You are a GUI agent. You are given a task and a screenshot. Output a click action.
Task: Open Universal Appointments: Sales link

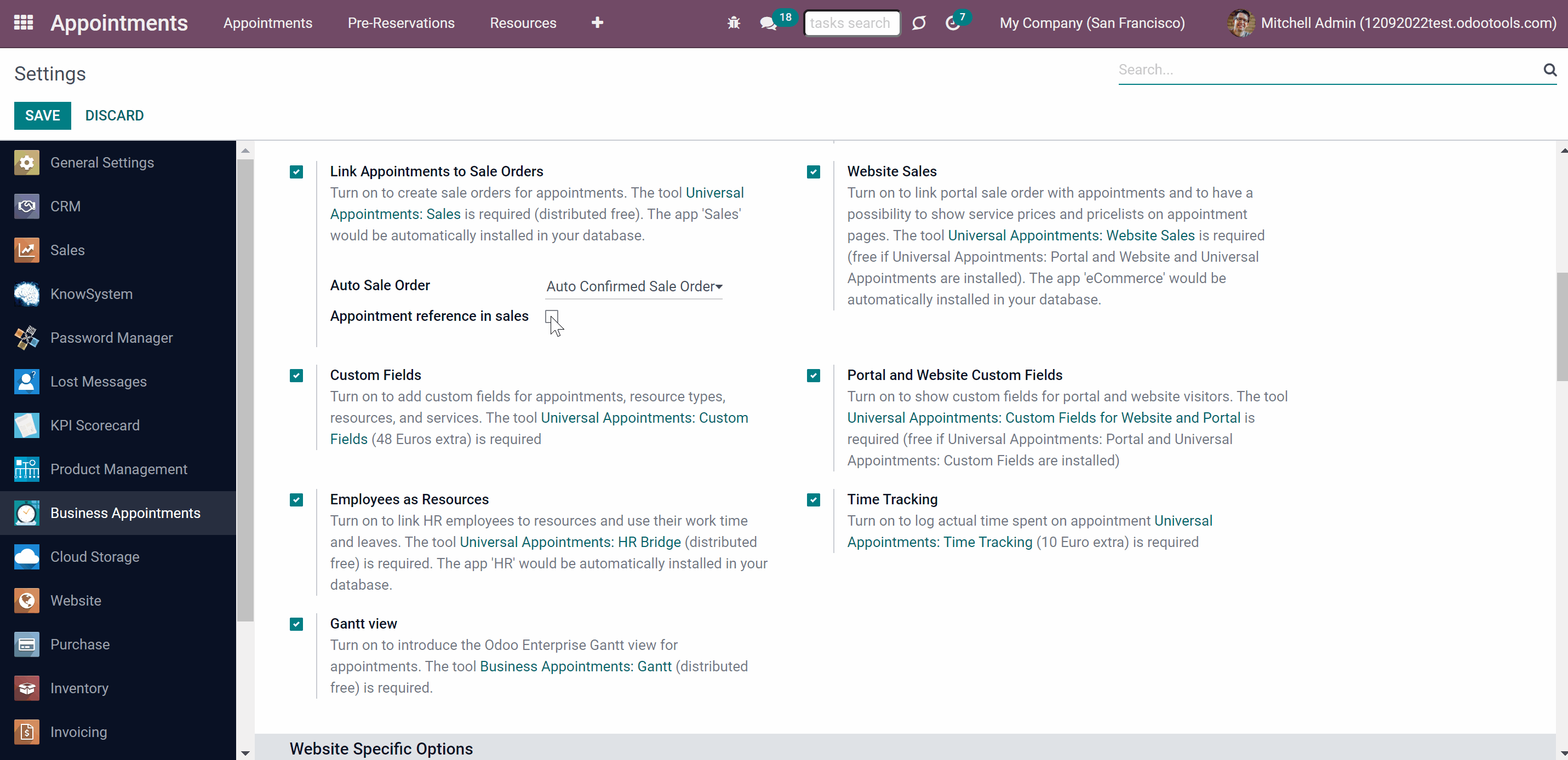(x=537, y=203)
